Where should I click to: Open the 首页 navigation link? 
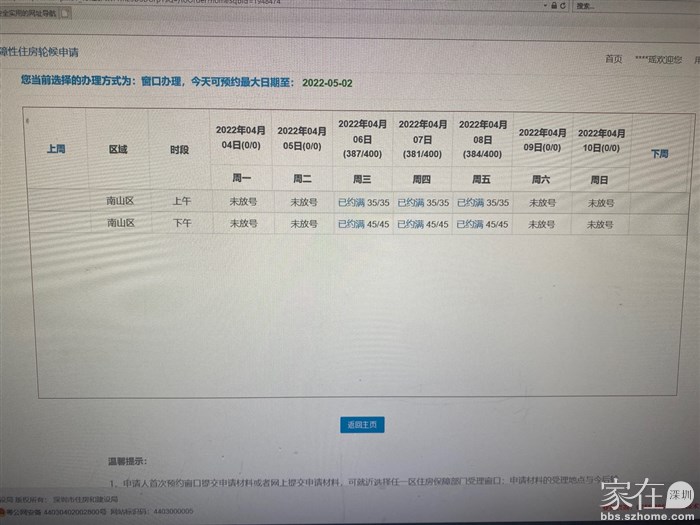613,59
